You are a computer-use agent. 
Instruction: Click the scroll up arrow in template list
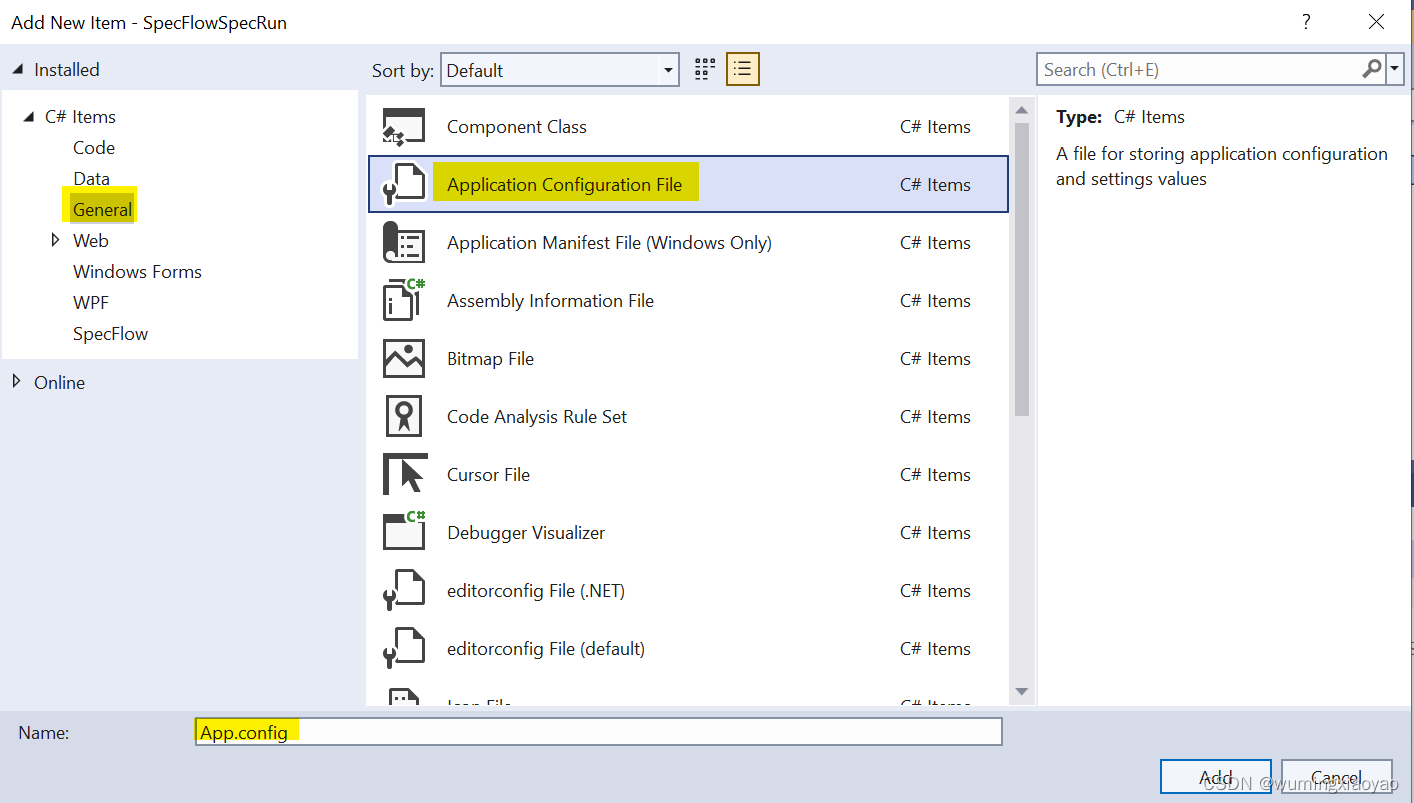pyautogui.click(x=1021, y=110)
